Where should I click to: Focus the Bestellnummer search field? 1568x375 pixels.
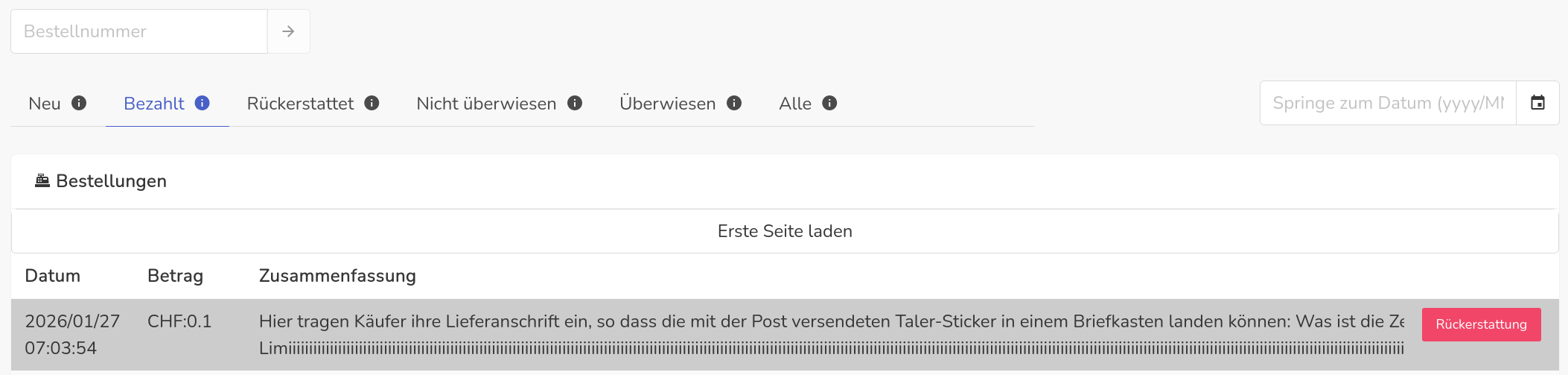[139, 31]
